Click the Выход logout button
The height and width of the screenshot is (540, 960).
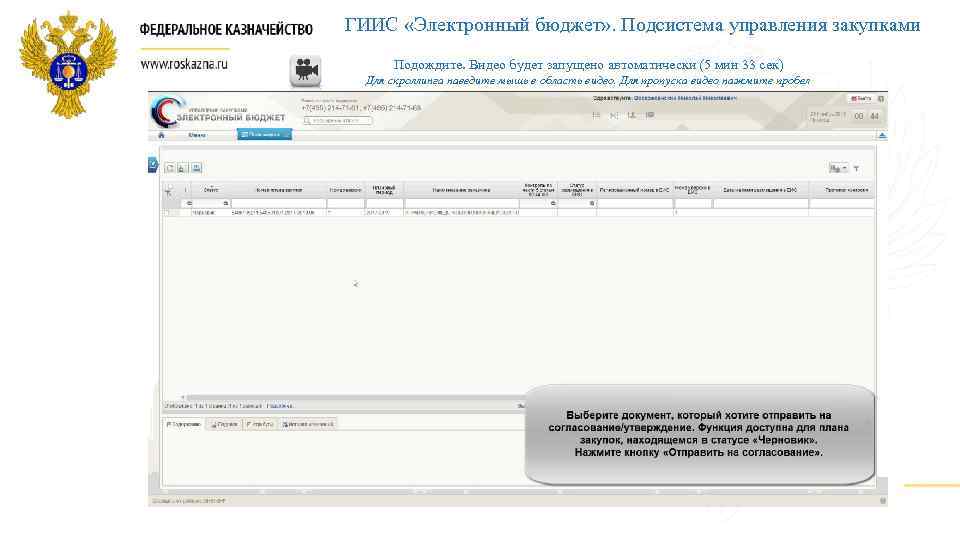tap(861, 99)
